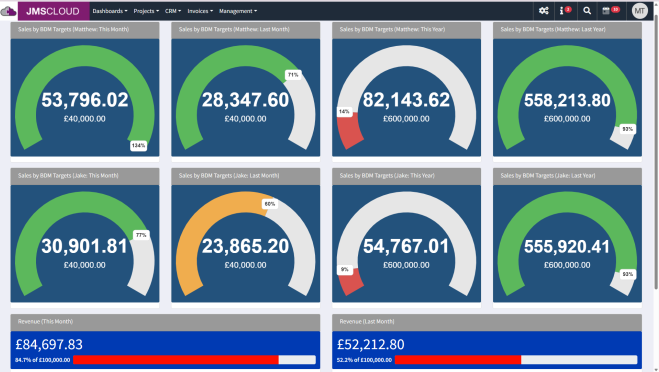Viewport: 659px width, 372px height.
Task: Open the settings gears icon
Action: pos(543,11)
